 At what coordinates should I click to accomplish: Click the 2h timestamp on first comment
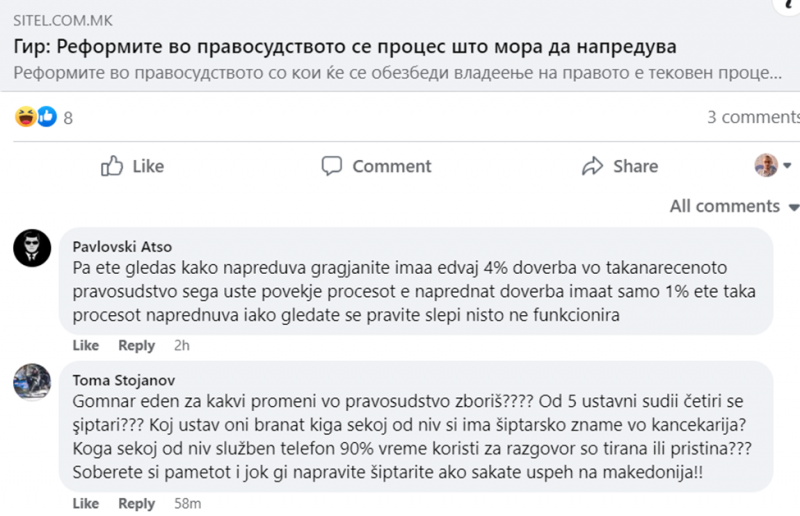(182, 345)
